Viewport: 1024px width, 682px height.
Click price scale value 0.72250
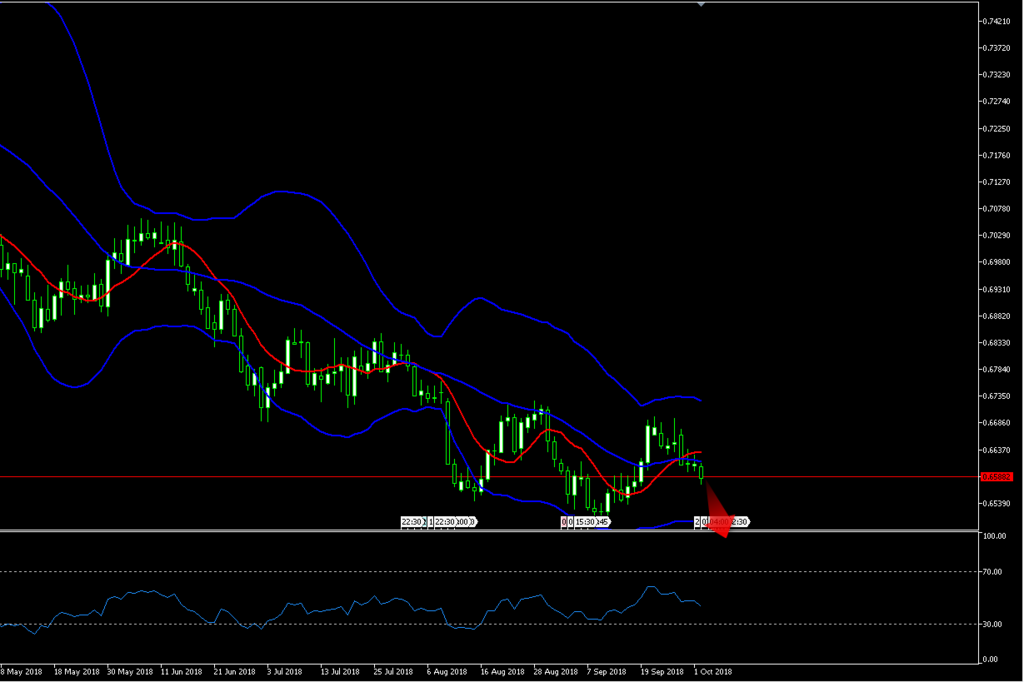[x=997, y=129]
